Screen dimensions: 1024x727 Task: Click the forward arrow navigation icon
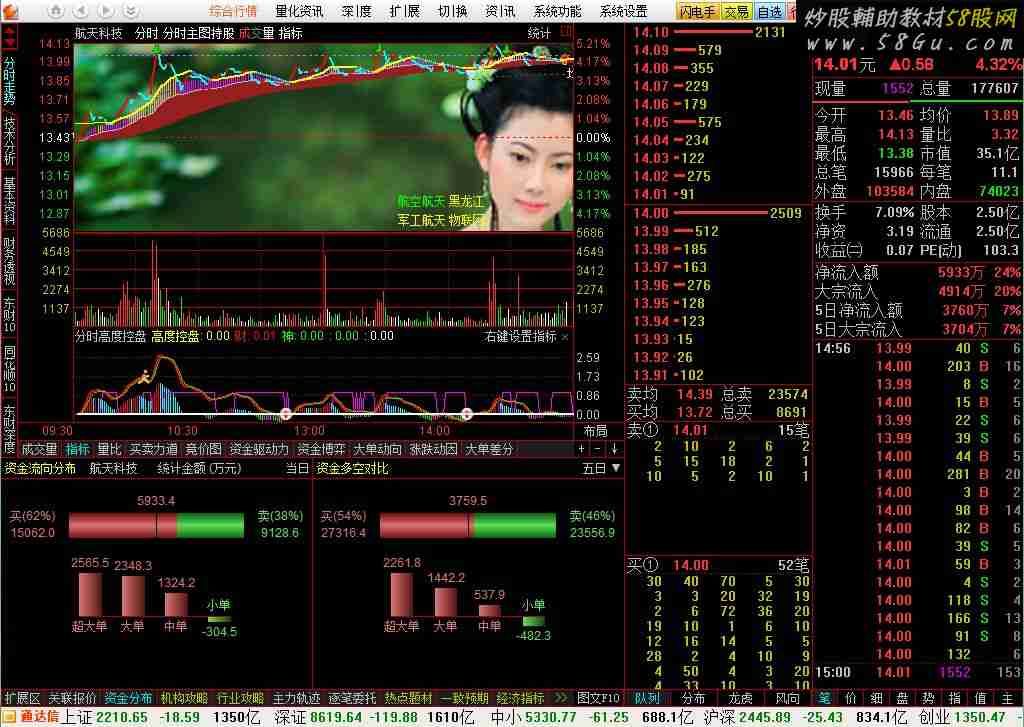coord(106,10)
